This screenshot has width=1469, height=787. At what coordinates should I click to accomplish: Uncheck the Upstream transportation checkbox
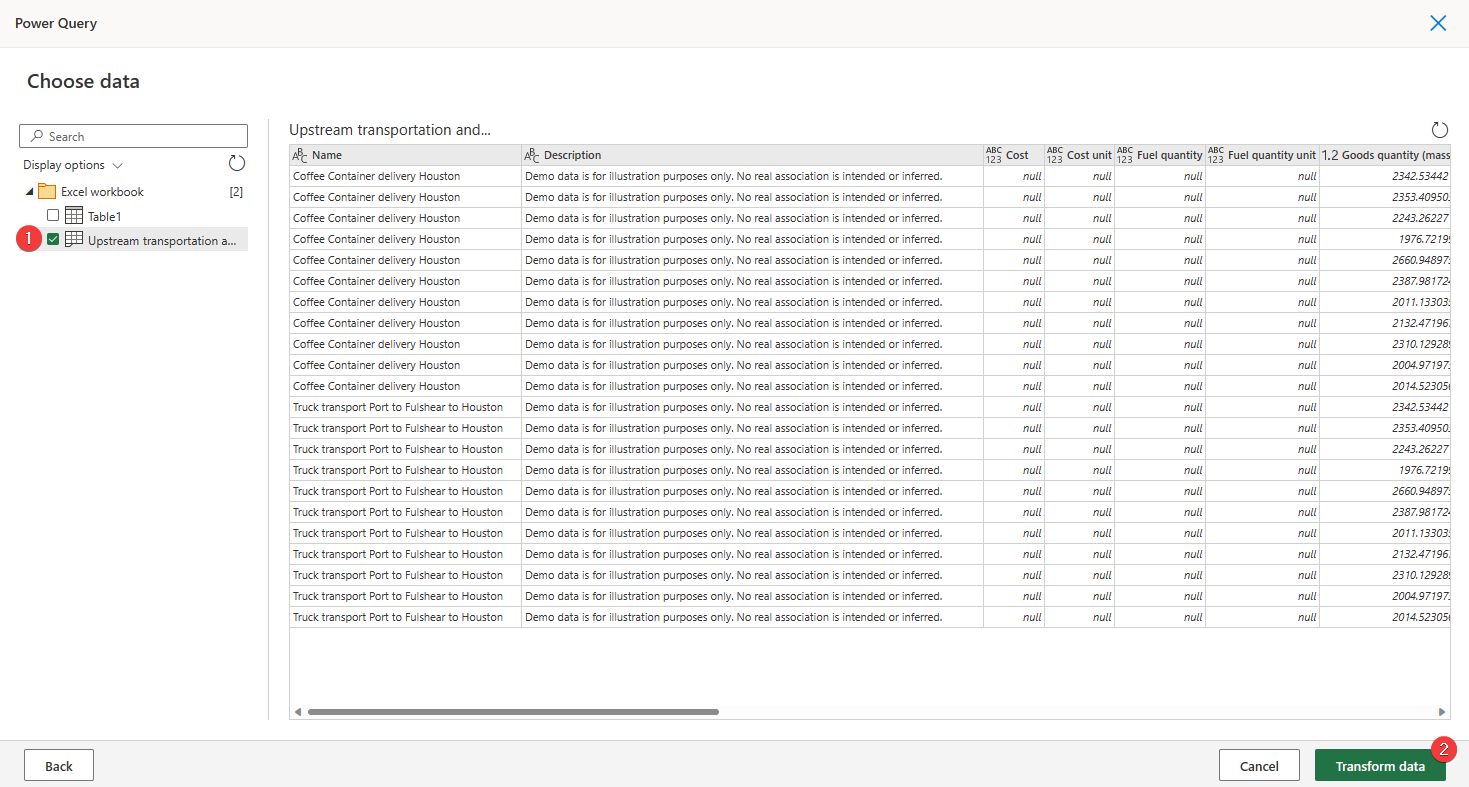[x=53, y=239]
